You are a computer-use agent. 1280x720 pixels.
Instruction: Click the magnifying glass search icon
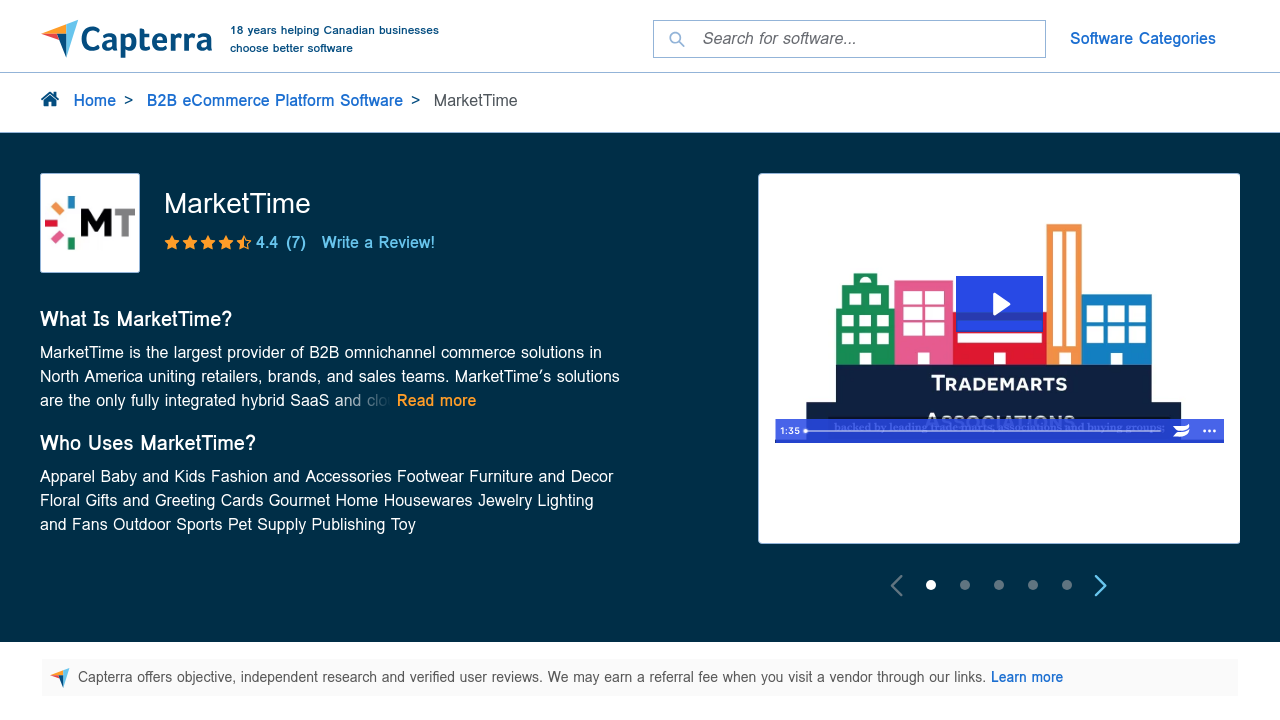677,39
